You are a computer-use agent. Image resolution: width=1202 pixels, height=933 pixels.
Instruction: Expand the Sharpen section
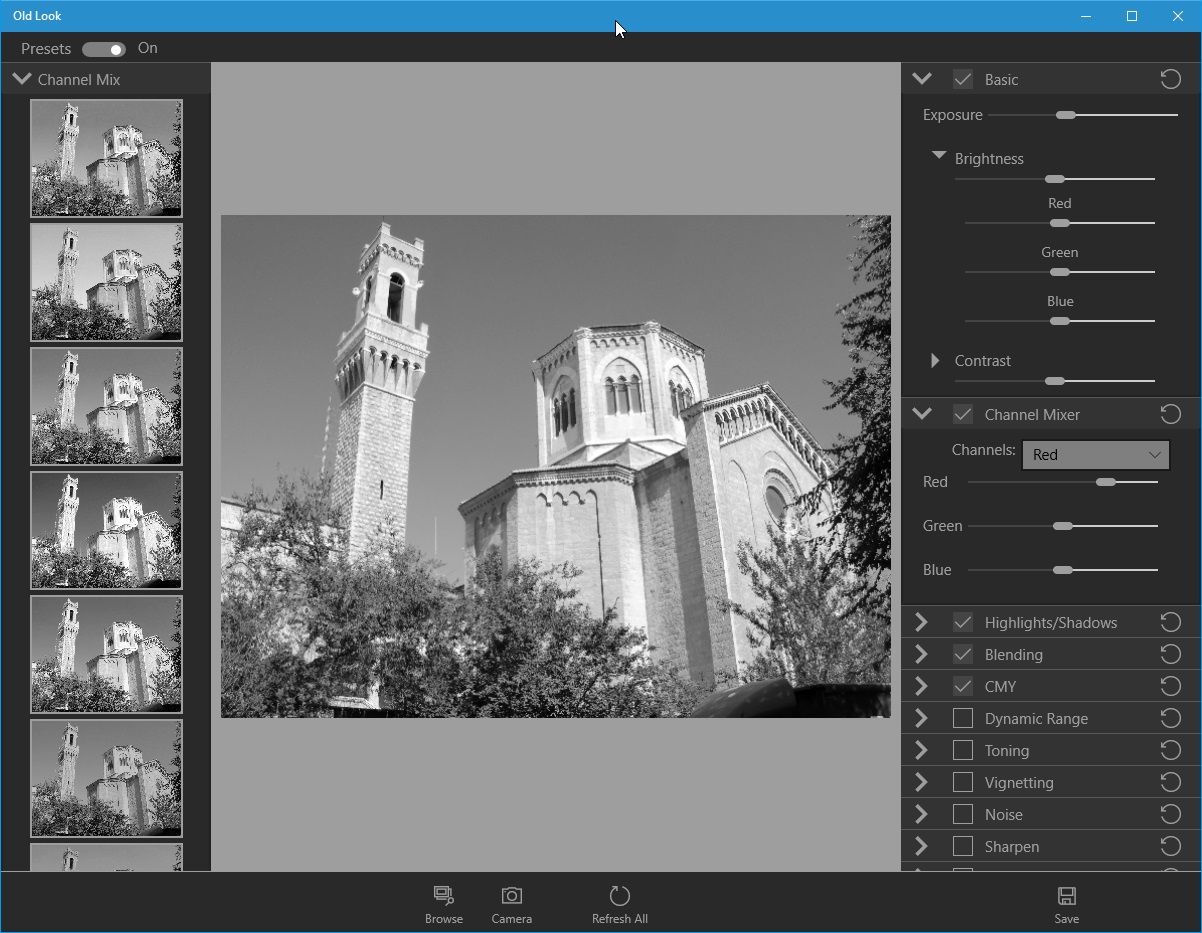click(922, 846)
